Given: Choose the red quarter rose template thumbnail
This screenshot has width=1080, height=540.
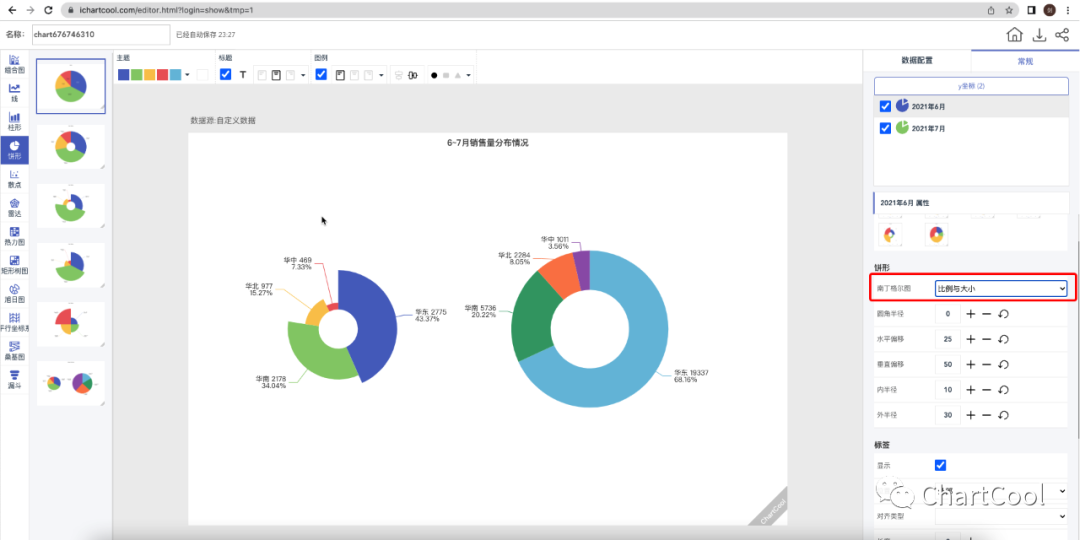Looking at the screenshot, I should 71,323.
